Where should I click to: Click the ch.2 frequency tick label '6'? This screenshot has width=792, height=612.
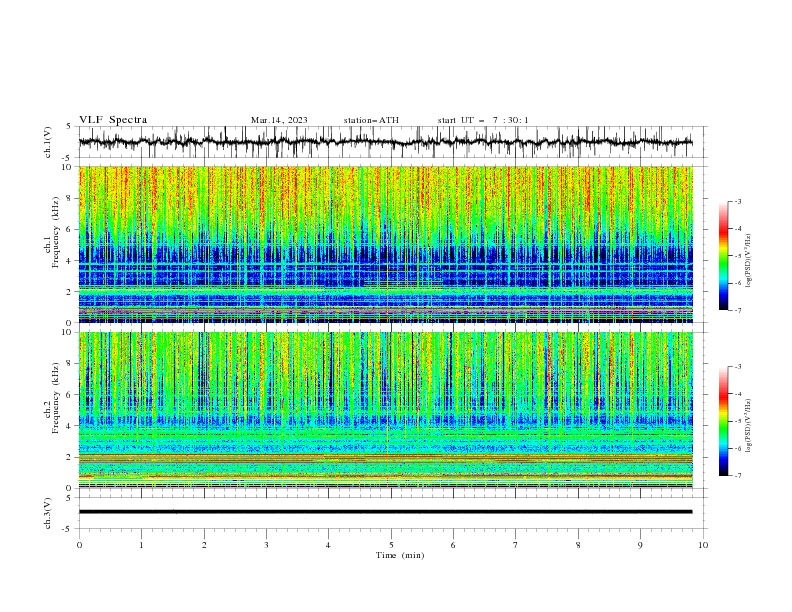tap(70, 395)
